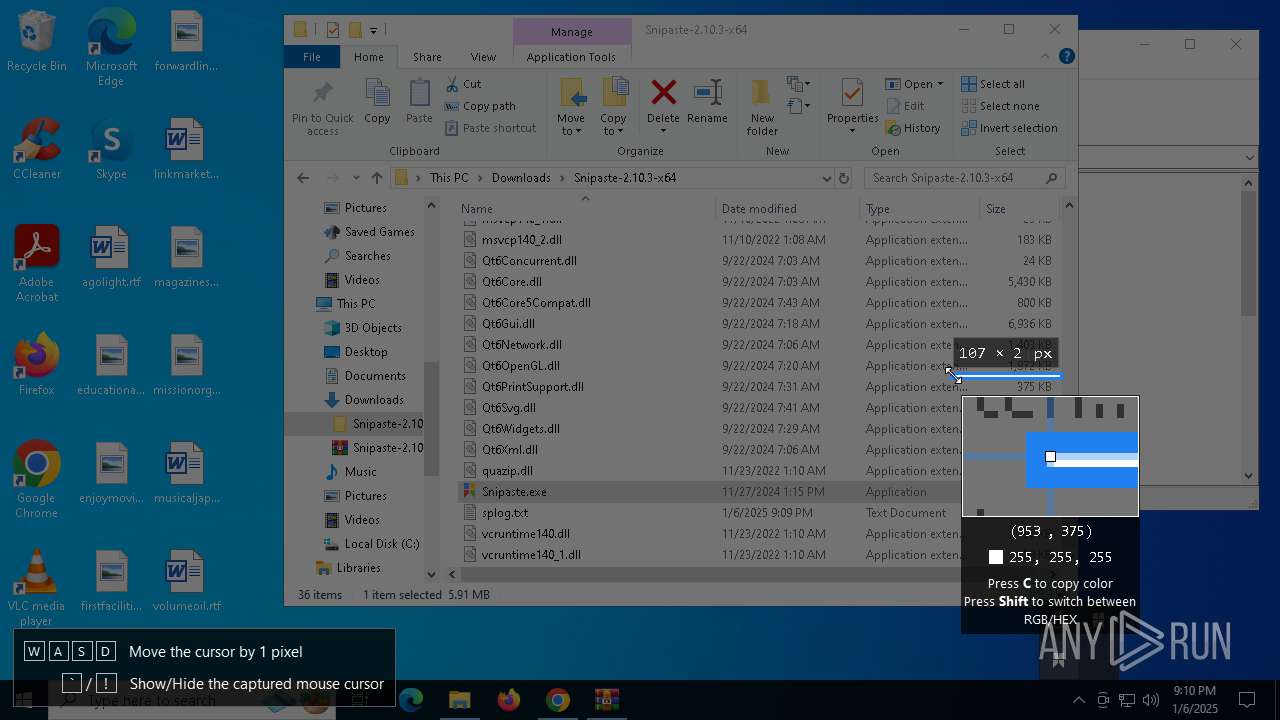Select Saved Games in navigation pane

click(379, 232)
